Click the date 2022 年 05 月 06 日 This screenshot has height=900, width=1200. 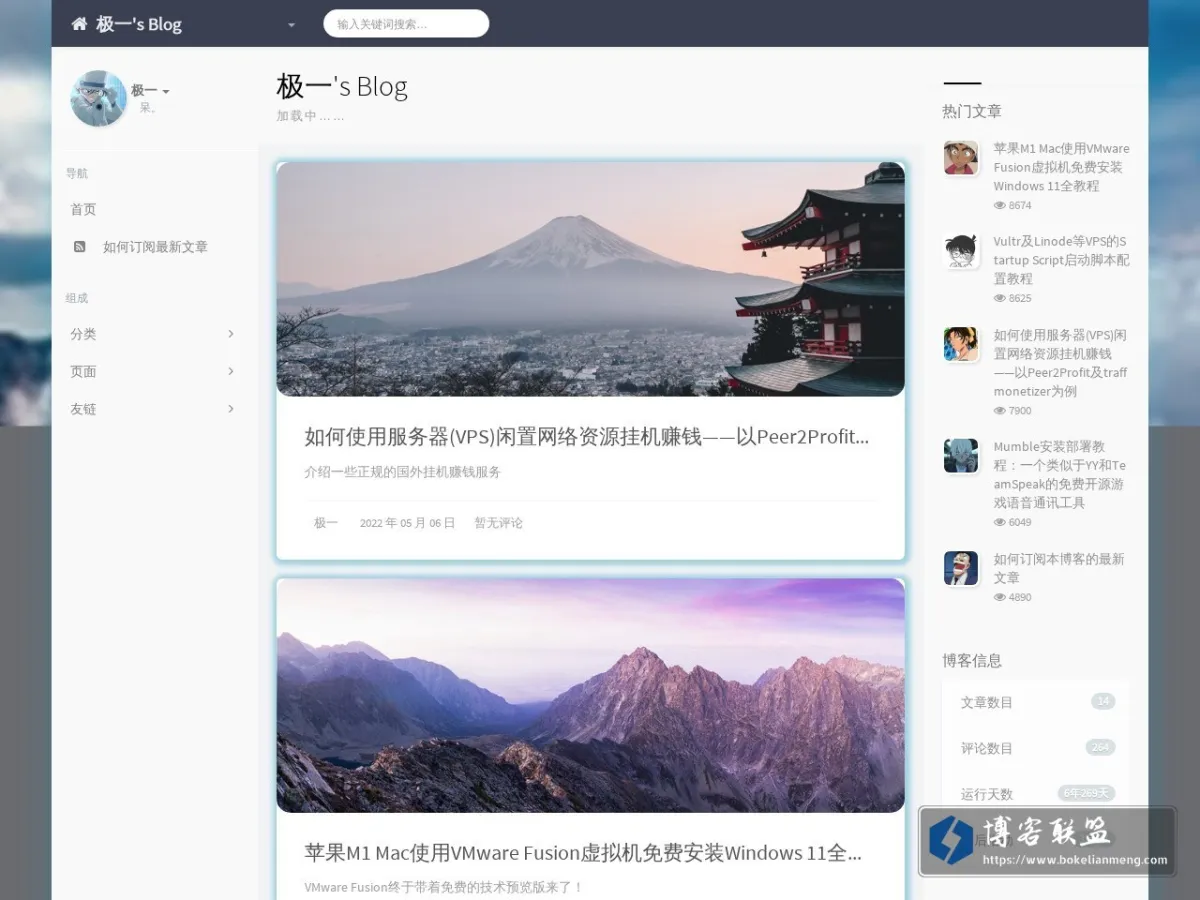point(407,523)
